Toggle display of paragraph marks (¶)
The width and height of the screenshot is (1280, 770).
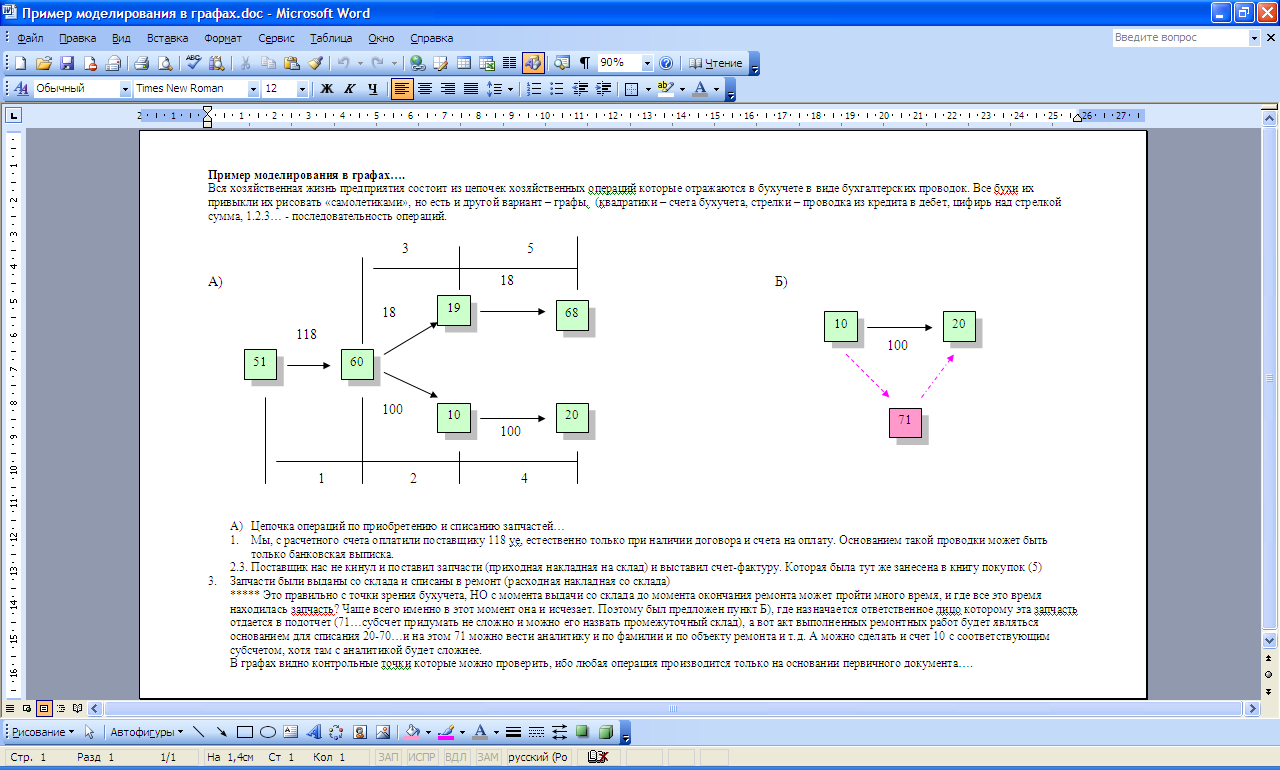tap(584, 63)
